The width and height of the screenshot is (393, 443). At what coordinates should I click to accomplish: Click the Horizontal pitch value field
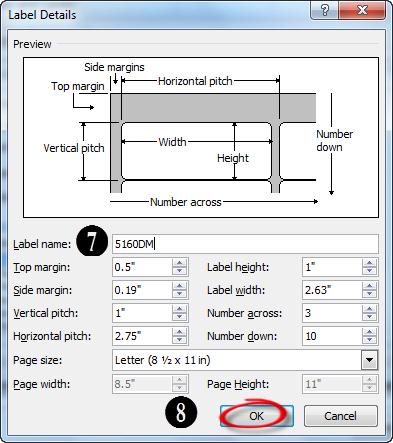pyautogui.click(x=142, y=336)
